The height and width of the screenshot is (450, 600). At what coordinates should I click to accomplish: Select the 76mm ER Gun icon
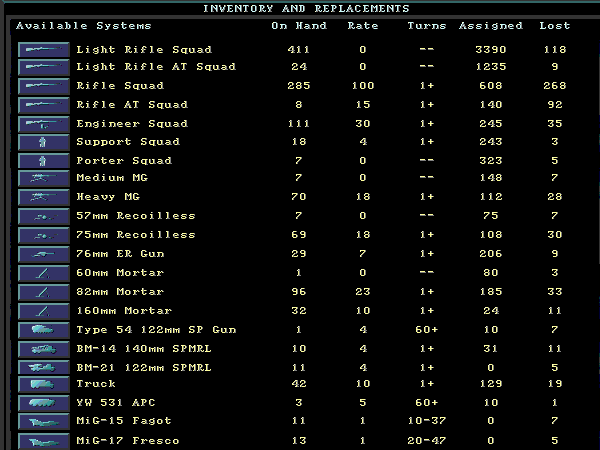(44, 254)
